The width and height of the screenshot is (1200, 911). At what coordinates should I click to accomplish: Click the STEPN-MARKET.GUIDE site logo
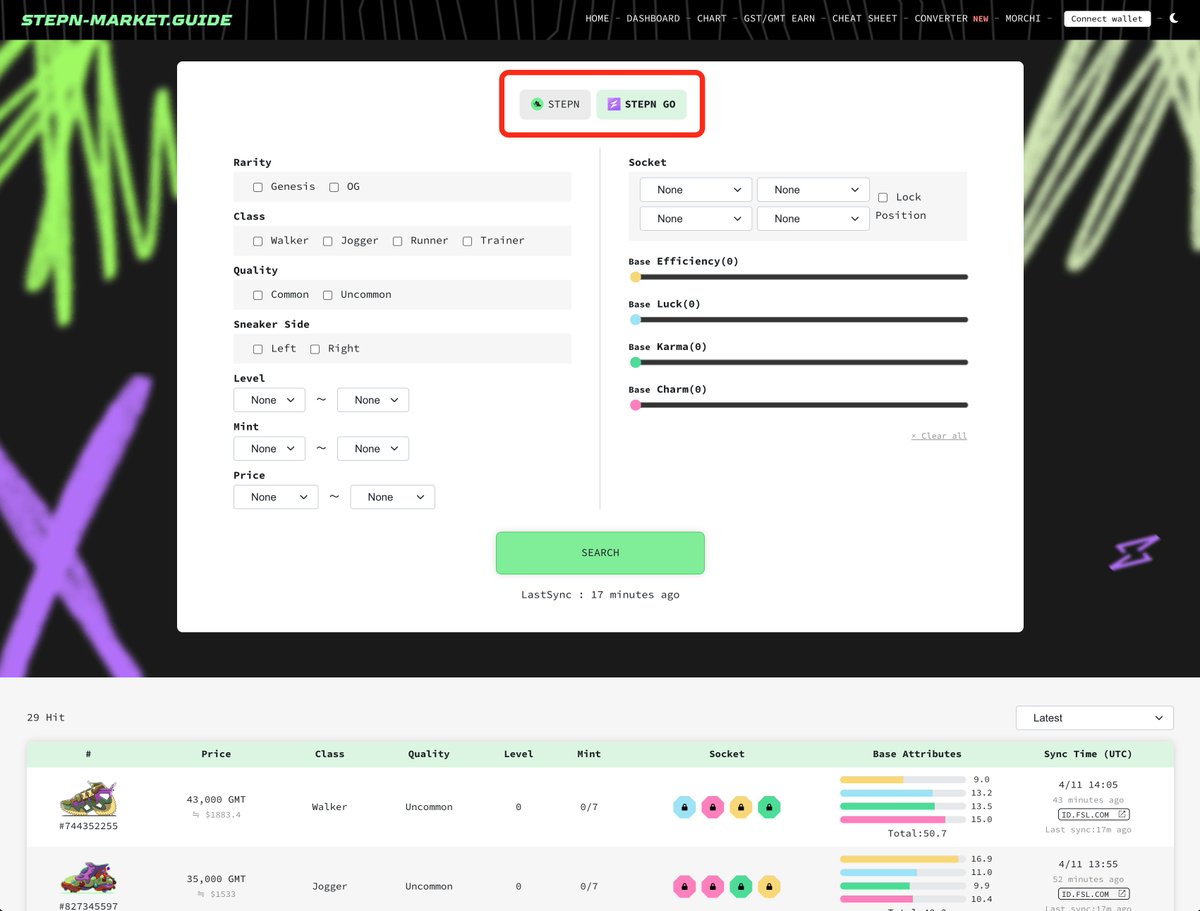point(126,19)
